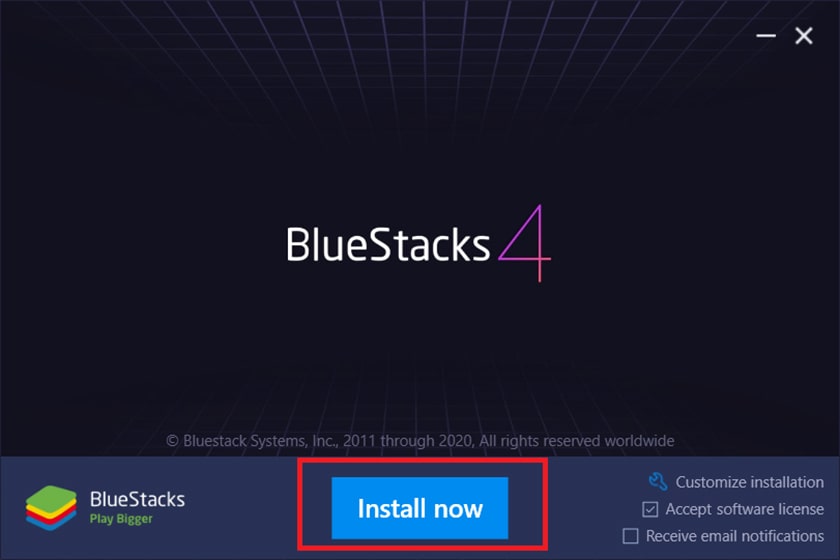Click the "2011 through 2020" year range text
Image resolution: width=840 pixels, height=560 pixels.
[x=408, y=441]
